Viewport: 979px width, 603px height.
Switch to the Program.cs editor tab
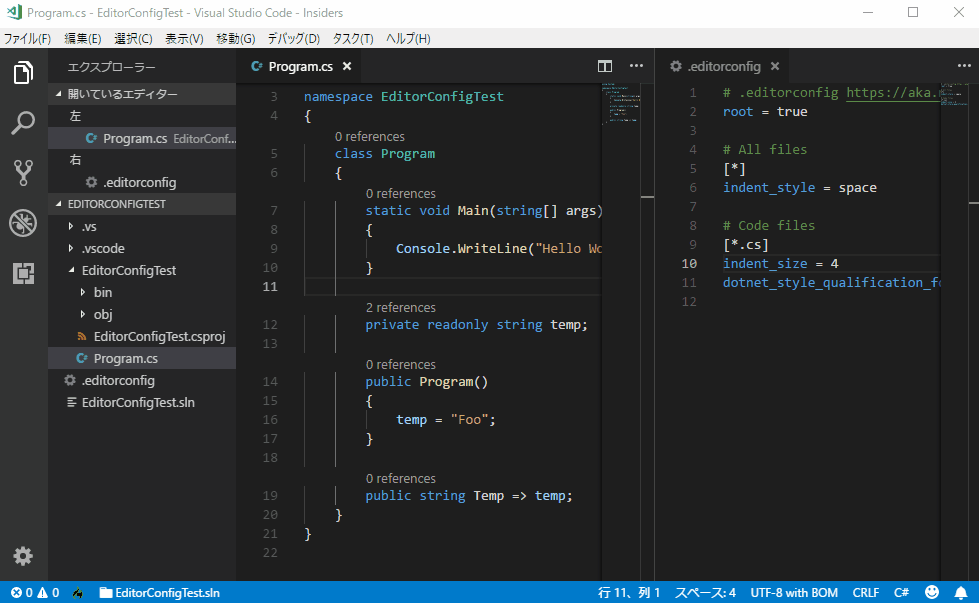point(300,66)
